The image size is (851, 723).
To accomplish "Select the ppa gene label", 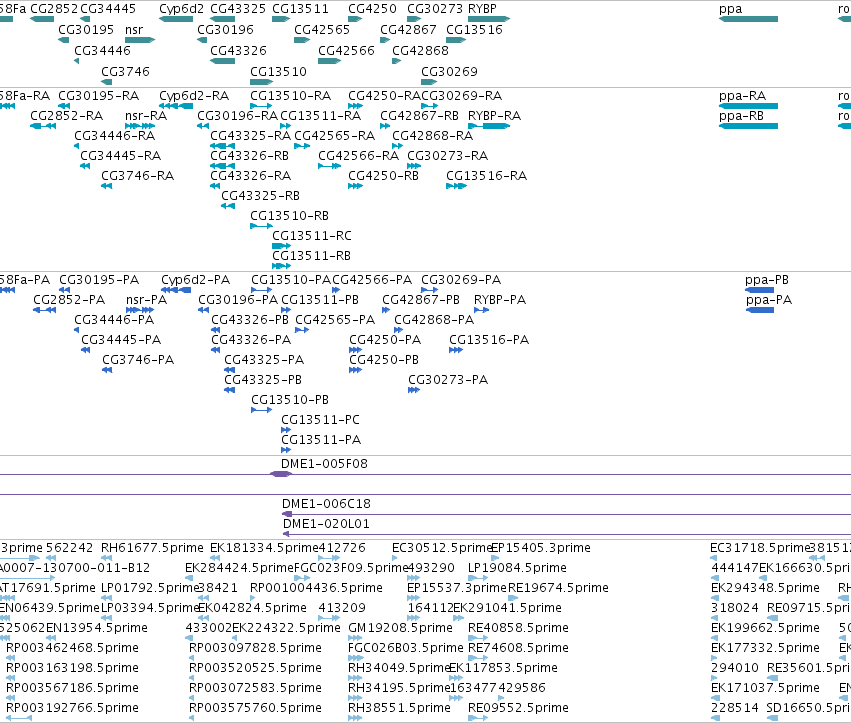I will pyautogui.click(x=731, y=9).
